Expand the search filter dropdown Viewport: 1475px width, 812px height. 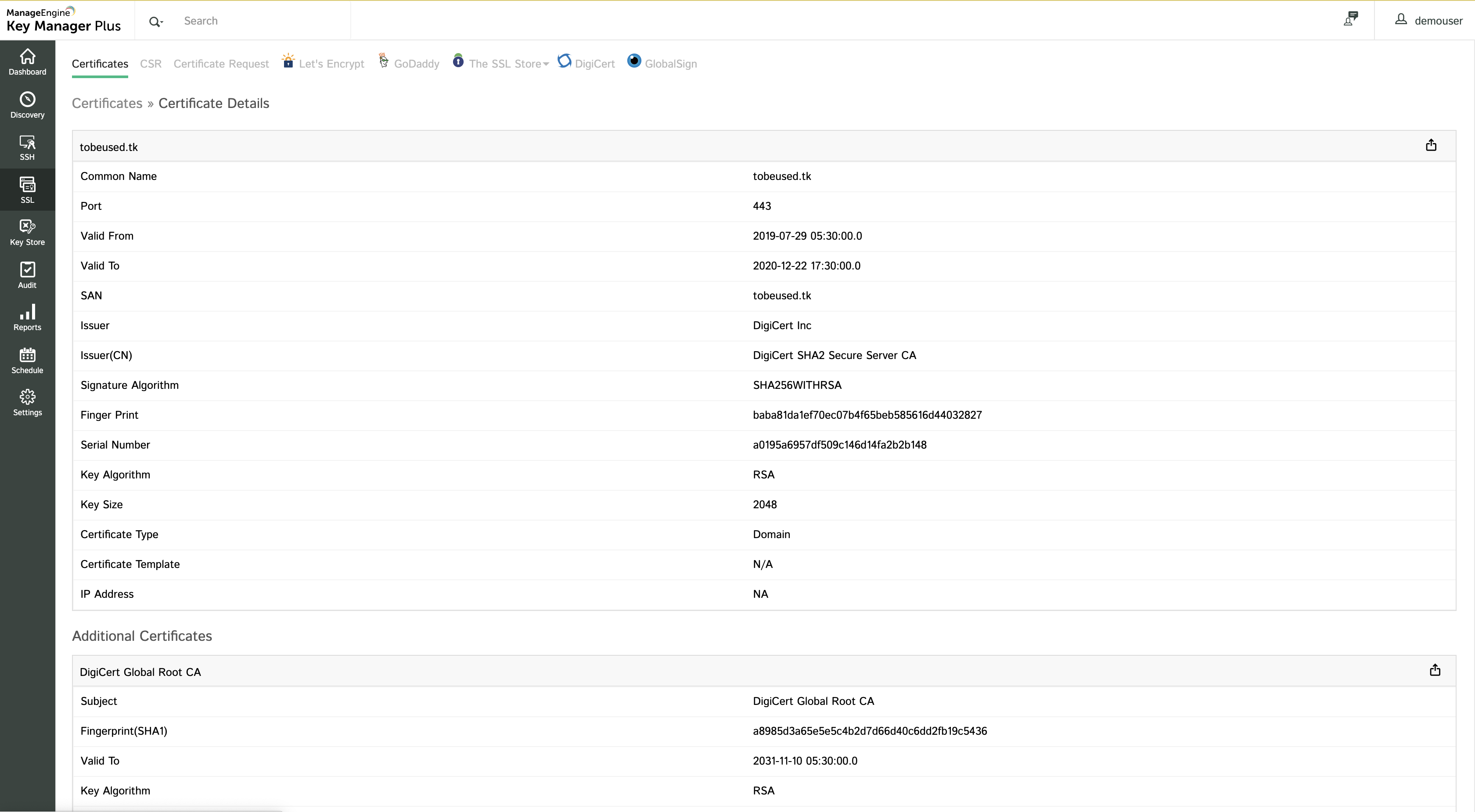[x=156, y=22]
